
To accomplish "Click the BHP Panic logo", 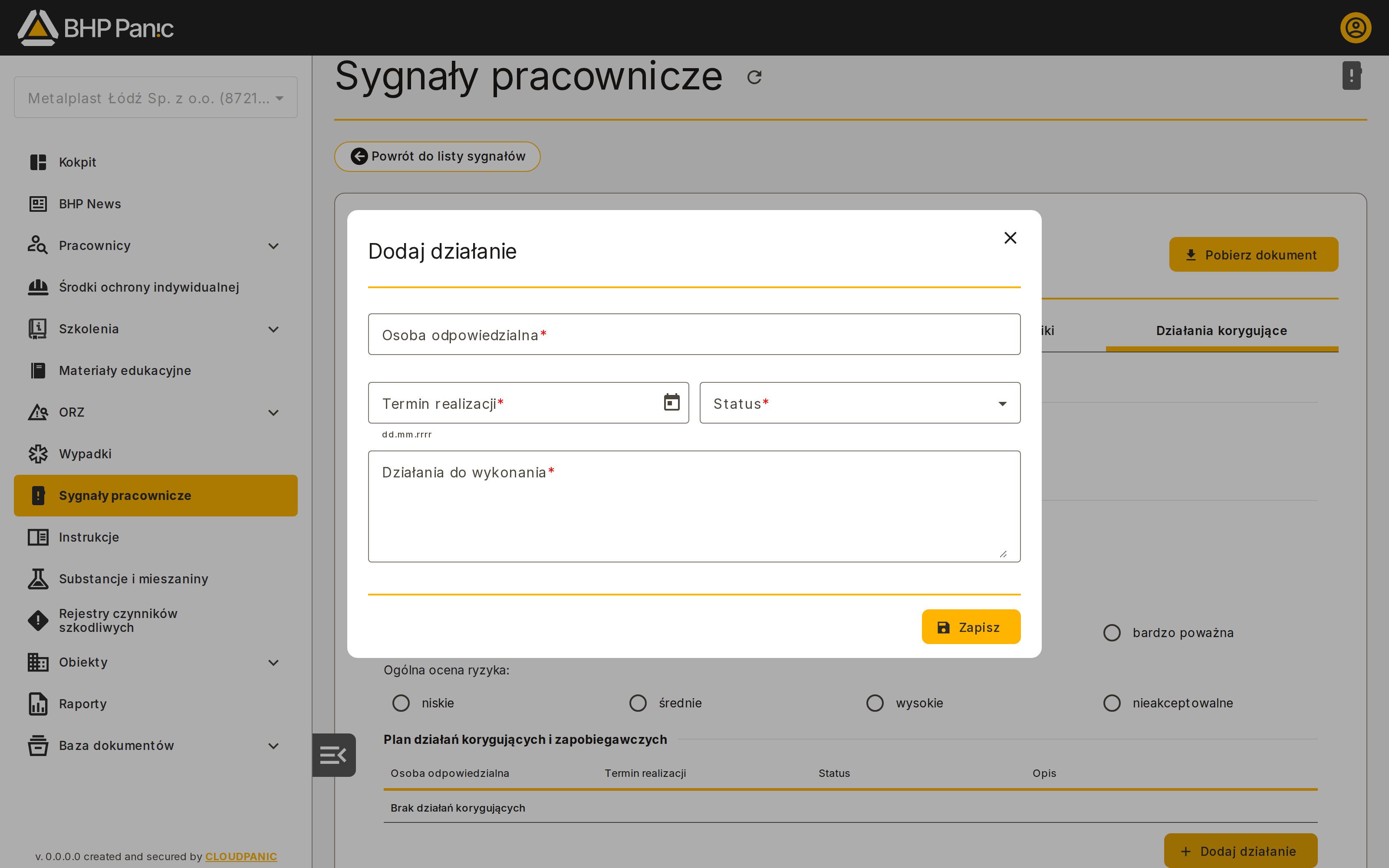I will tap(95, 27).
